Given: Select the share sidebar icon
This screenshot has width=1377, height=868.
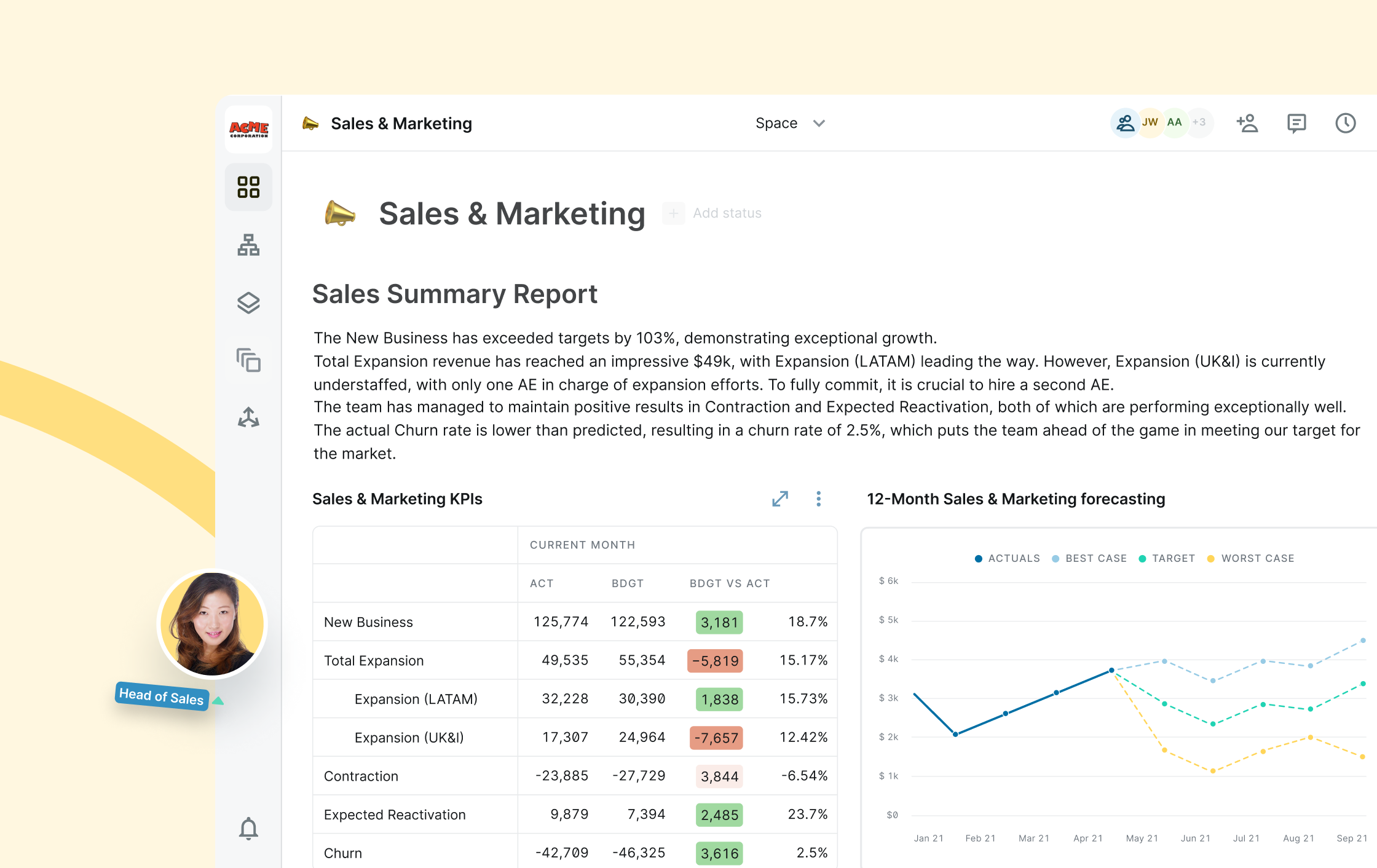Looking at the screenshot, I should [x=248, y=417].
